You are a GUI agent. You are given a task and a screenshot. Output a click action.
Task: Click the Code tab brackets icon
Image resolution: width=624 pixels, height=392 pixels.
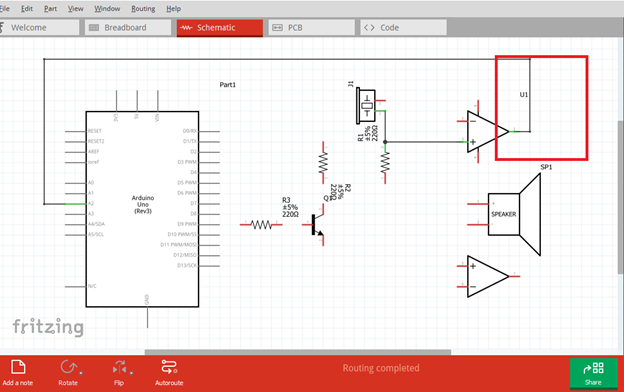click(369, 27)
